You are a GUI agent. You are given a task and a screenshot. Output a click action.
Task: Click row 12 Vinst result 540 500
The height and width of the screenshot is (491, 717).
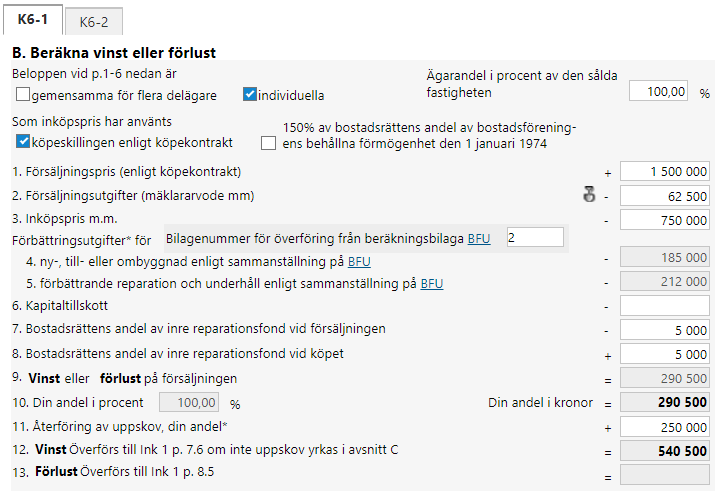(665, 451)
